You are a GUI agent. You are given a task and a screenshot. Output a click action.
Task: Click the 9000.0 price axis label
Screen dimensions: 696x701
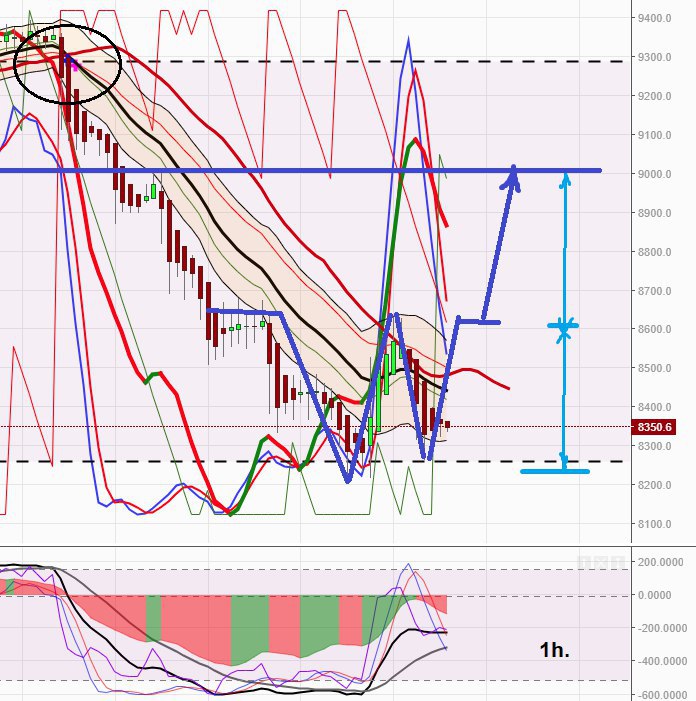tap(654, 174)
